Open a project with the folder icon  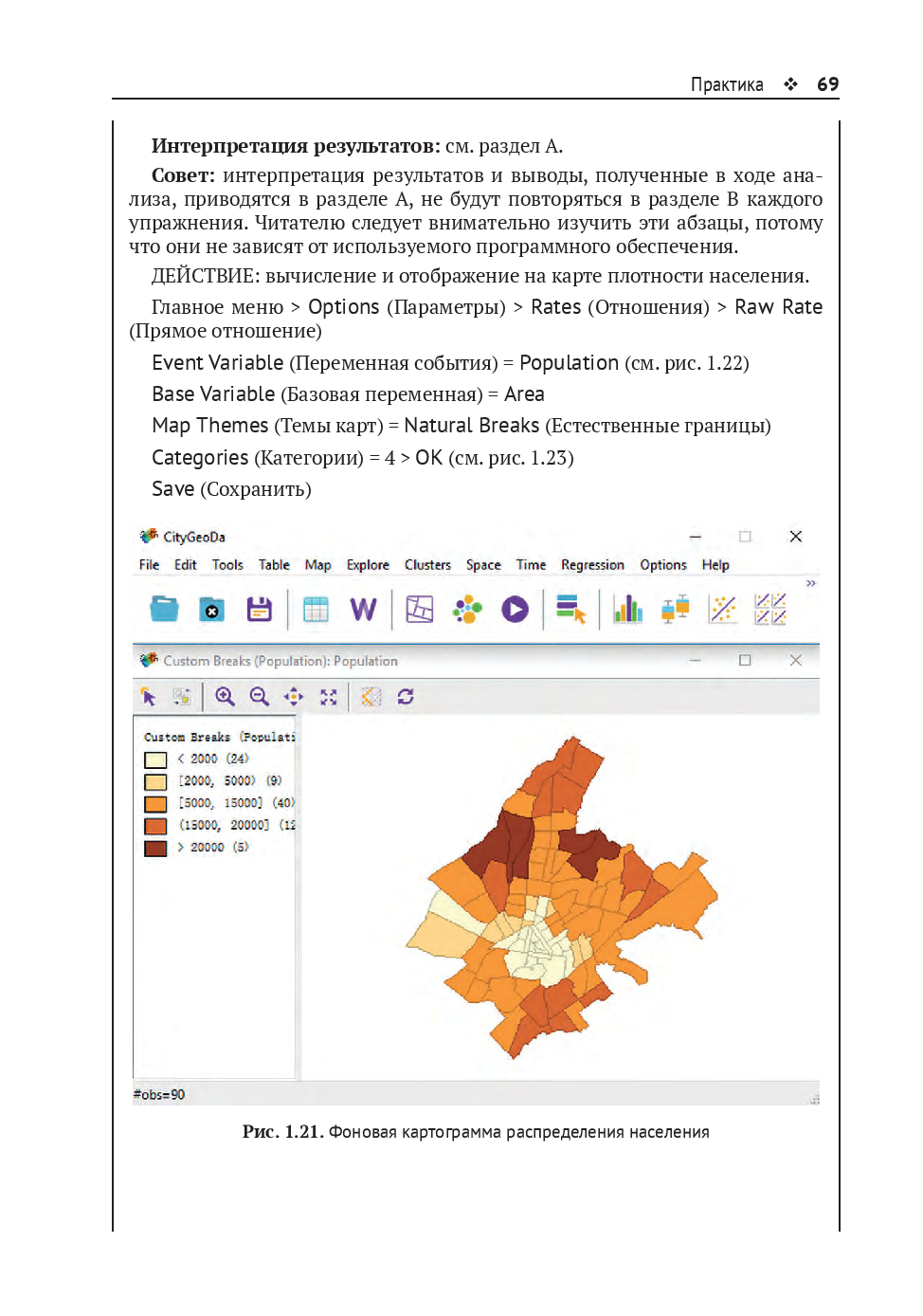click(164, 609)
